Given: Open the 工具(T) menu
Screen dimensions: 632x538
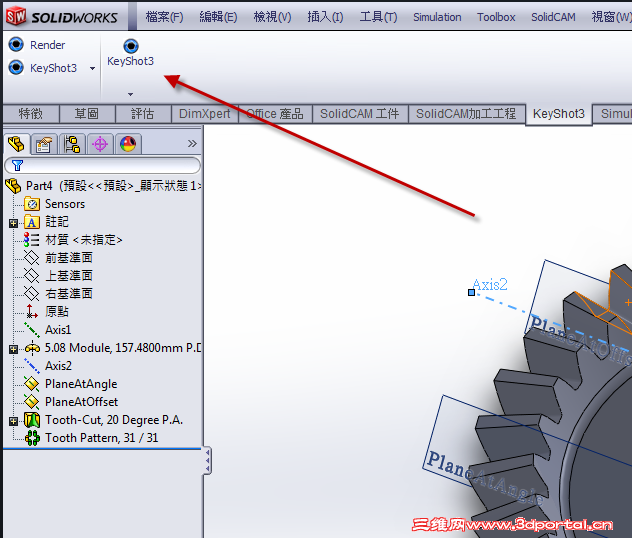Looking at the screenshot, I should point(378,17).
